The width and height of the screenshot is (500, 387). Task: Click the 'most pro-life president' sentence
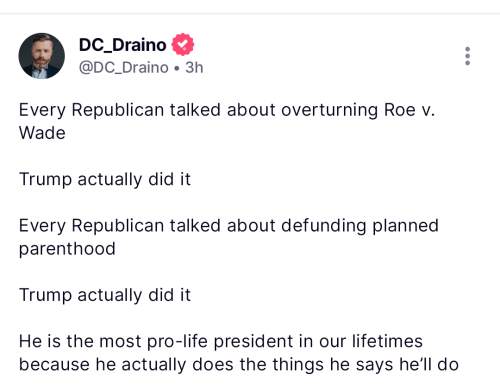[239, 353]
